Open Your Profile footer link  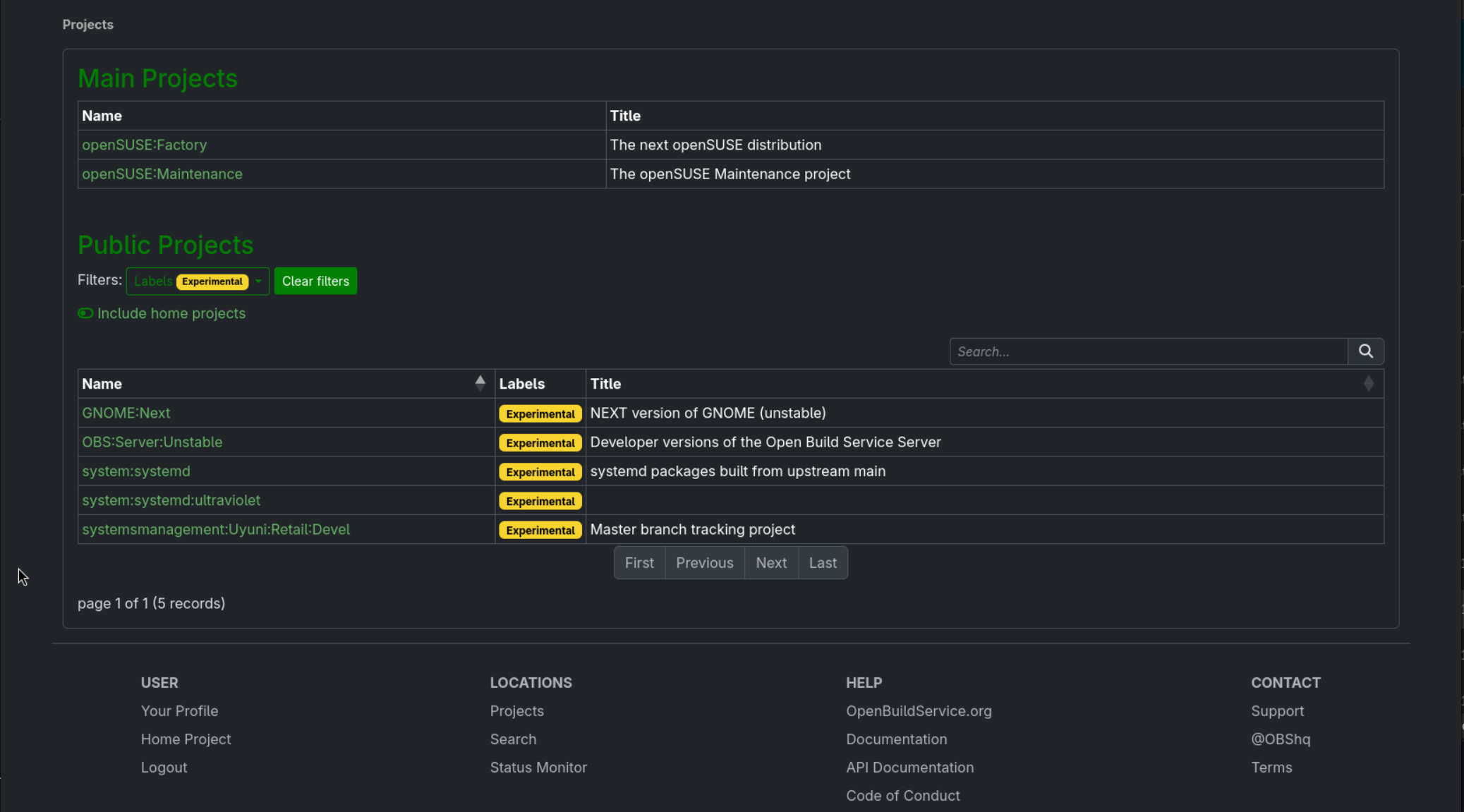point(179,711)
